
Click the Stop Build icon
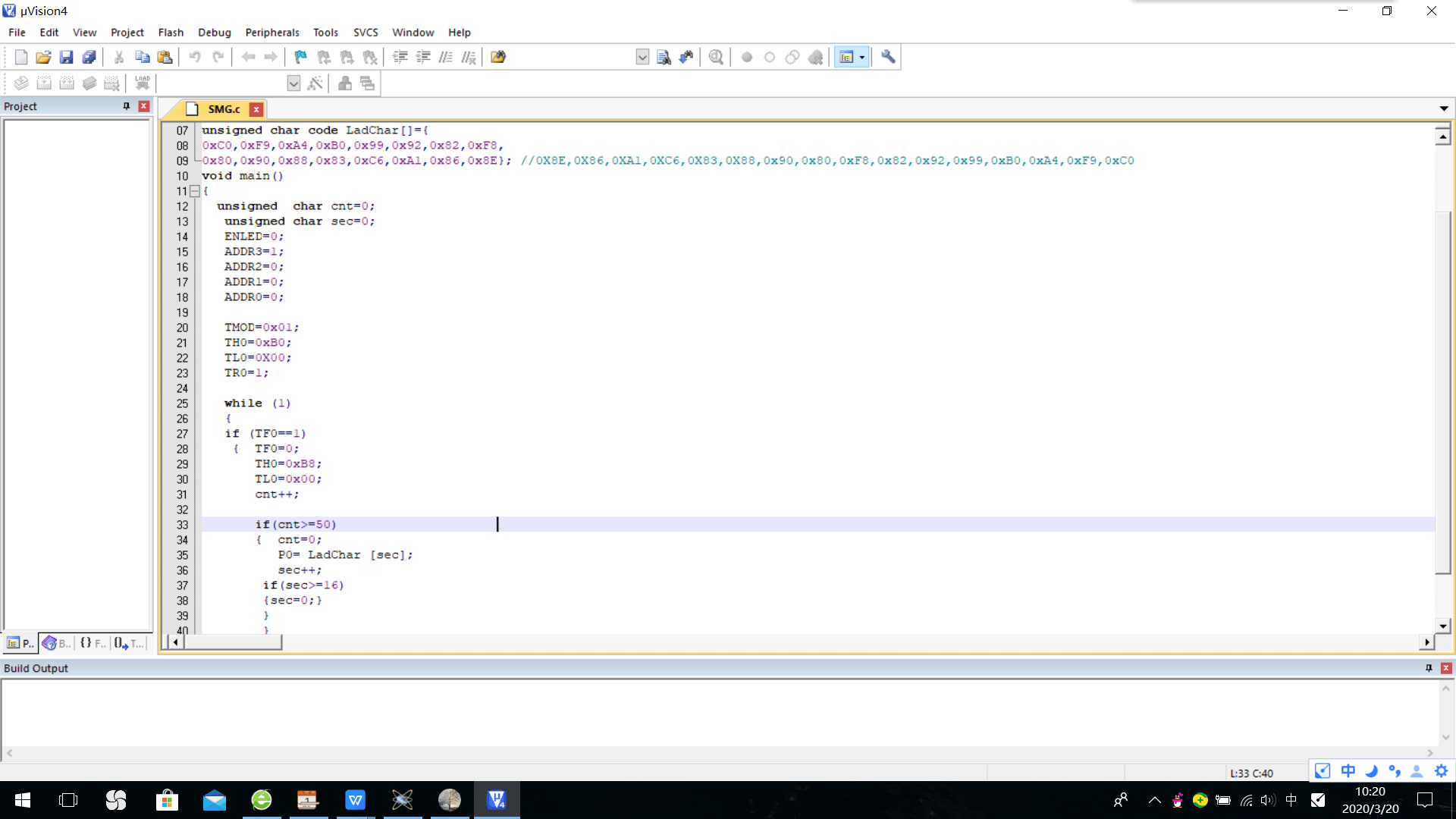click(x=112, y=83)
